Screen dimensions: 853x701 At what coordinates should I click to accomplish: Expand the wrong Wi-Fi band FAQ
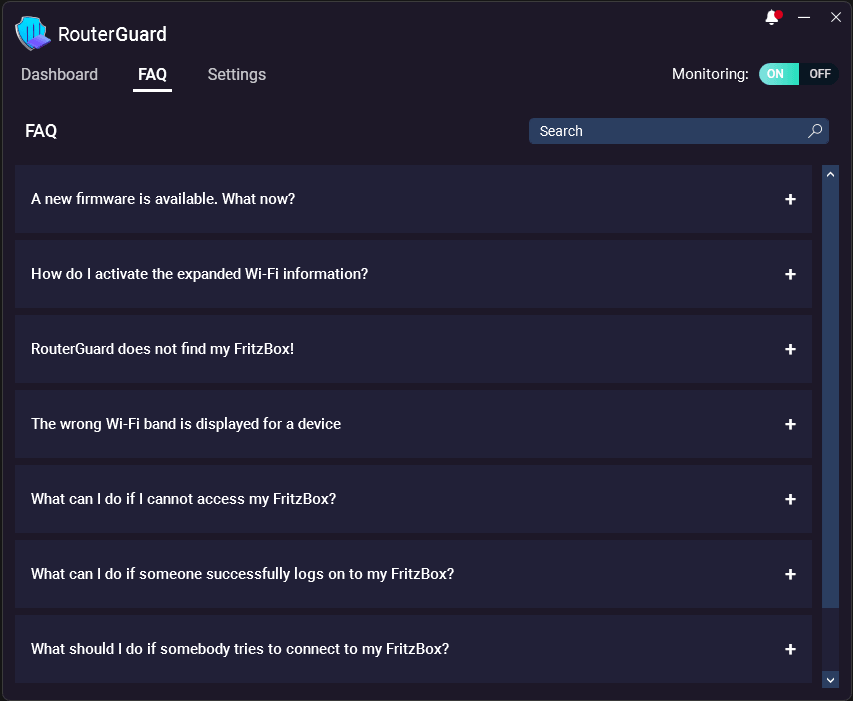pos(789,424)
